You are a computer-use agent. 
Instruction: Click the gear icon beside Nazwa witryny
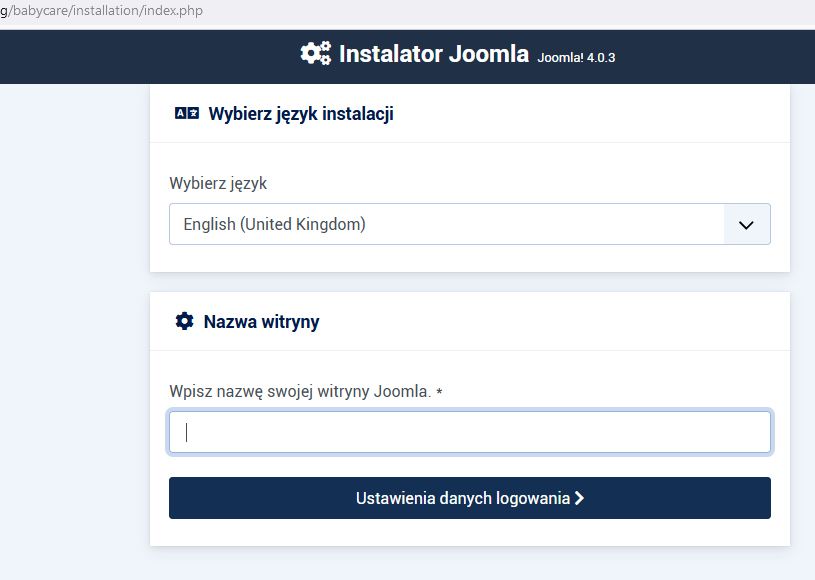point(184,321)
